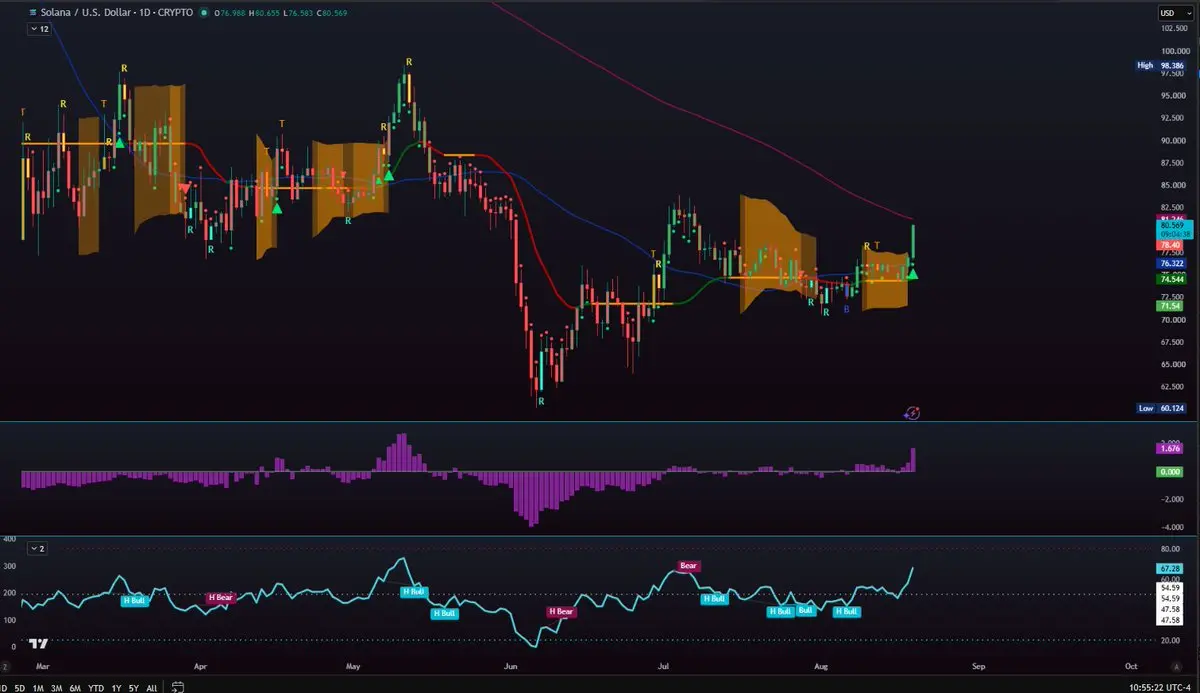Select the 6M time range

coord(75,688)
